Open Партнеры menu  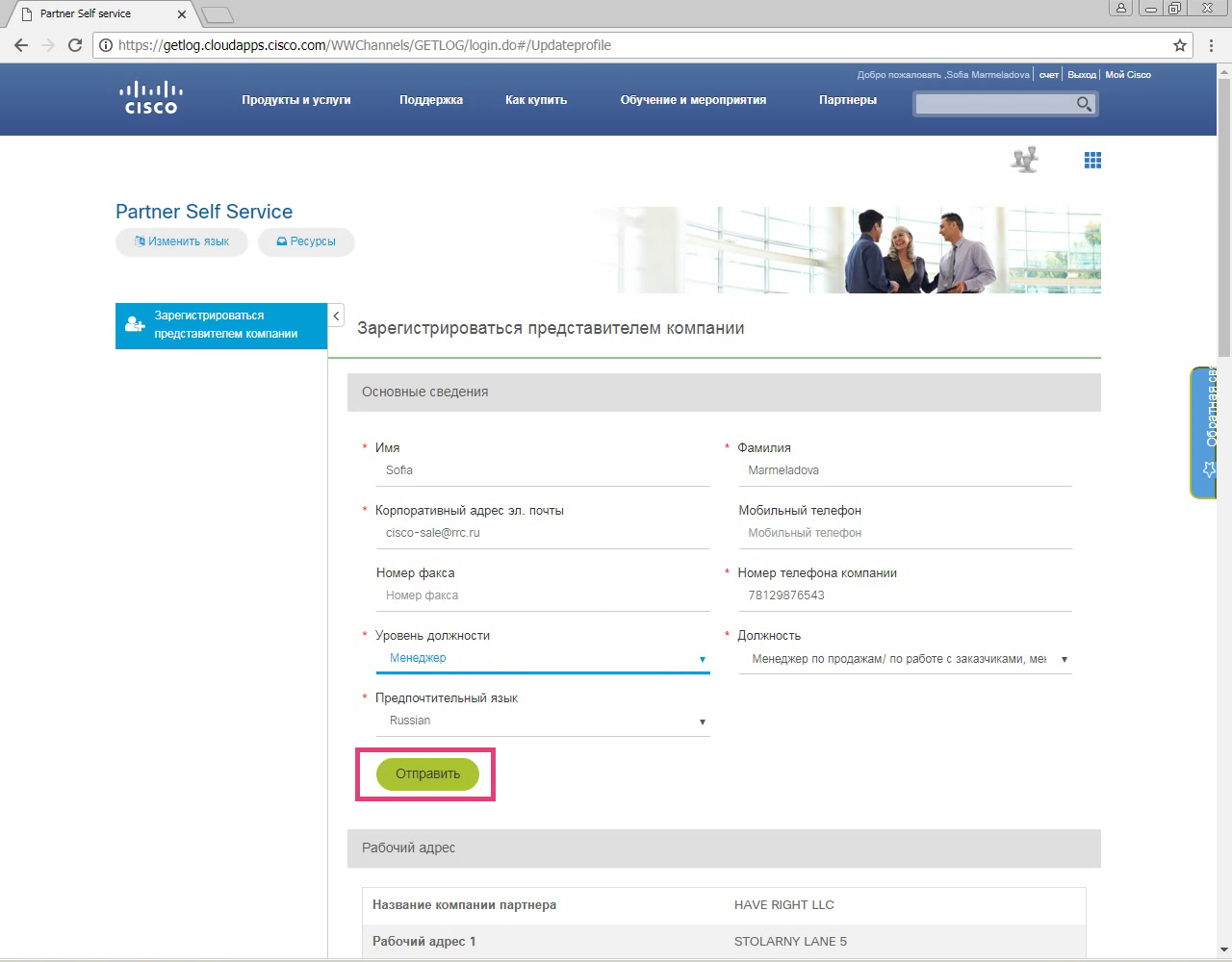click(848, 100)
